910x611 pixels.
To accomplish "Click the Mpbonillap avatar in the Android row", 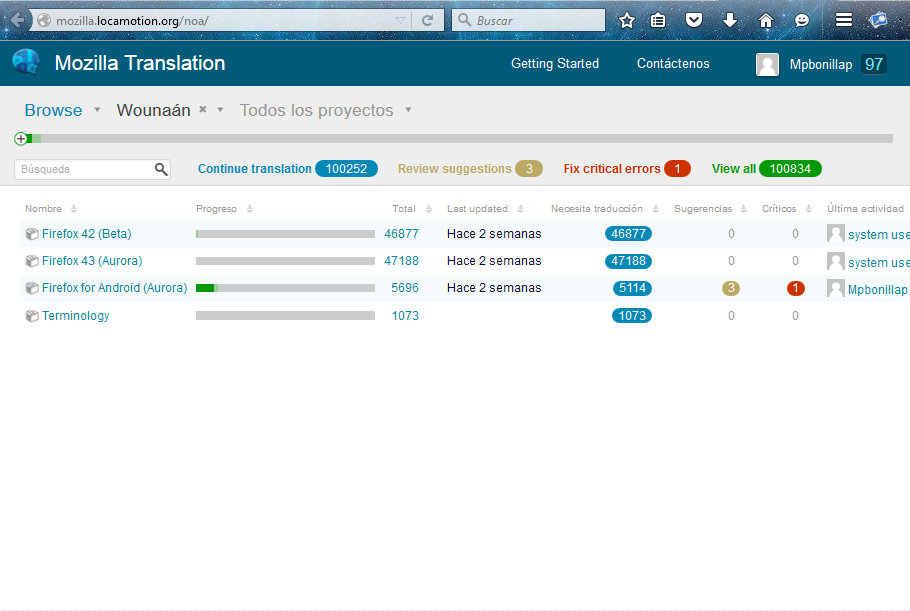I will 836,288.
